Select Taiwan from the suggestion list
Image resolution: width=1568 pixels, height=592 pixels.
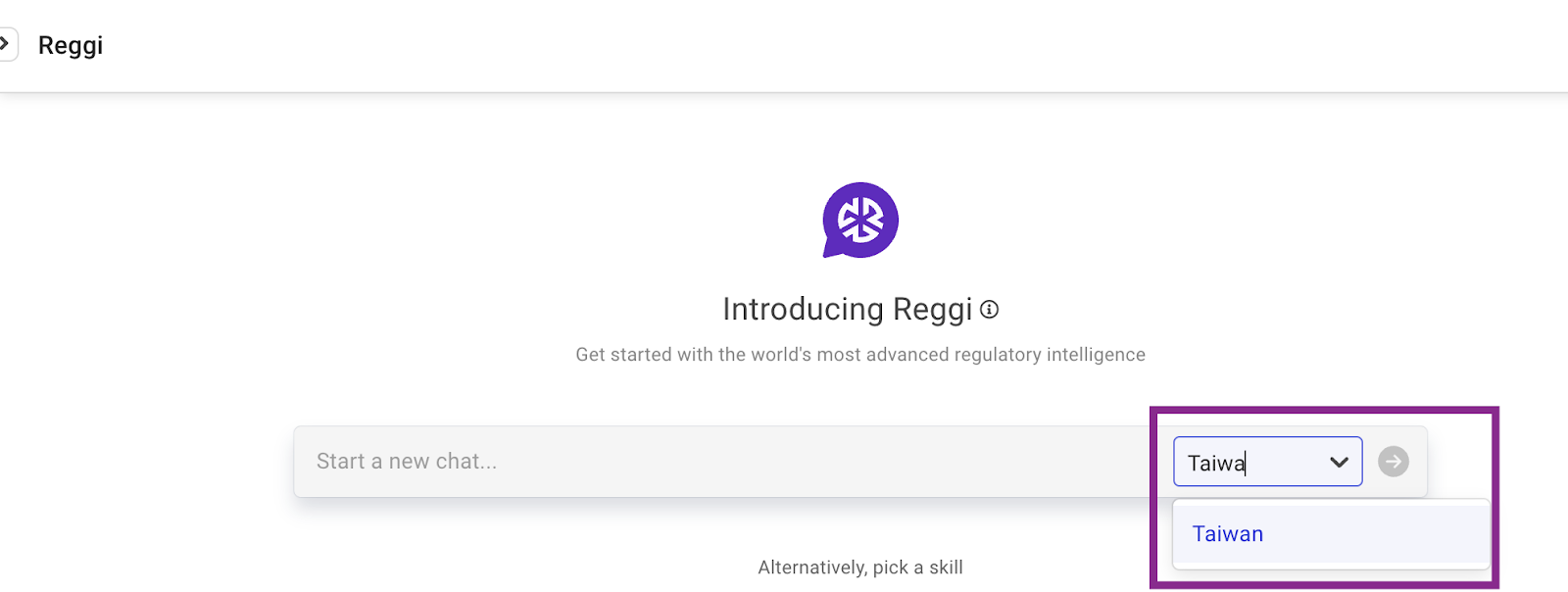coord(1228,534)
